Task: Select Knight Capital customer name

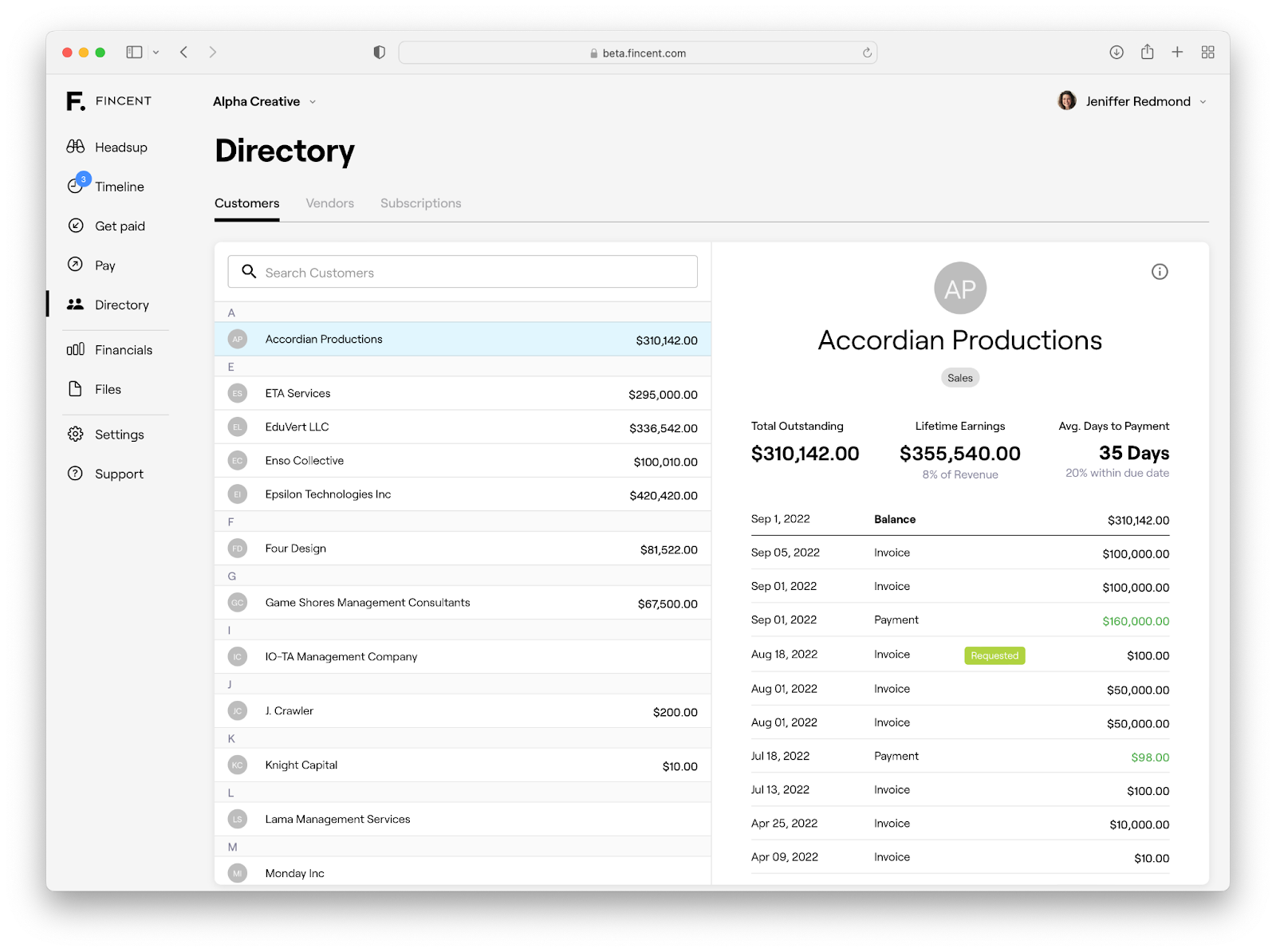Action: point(301,765)
